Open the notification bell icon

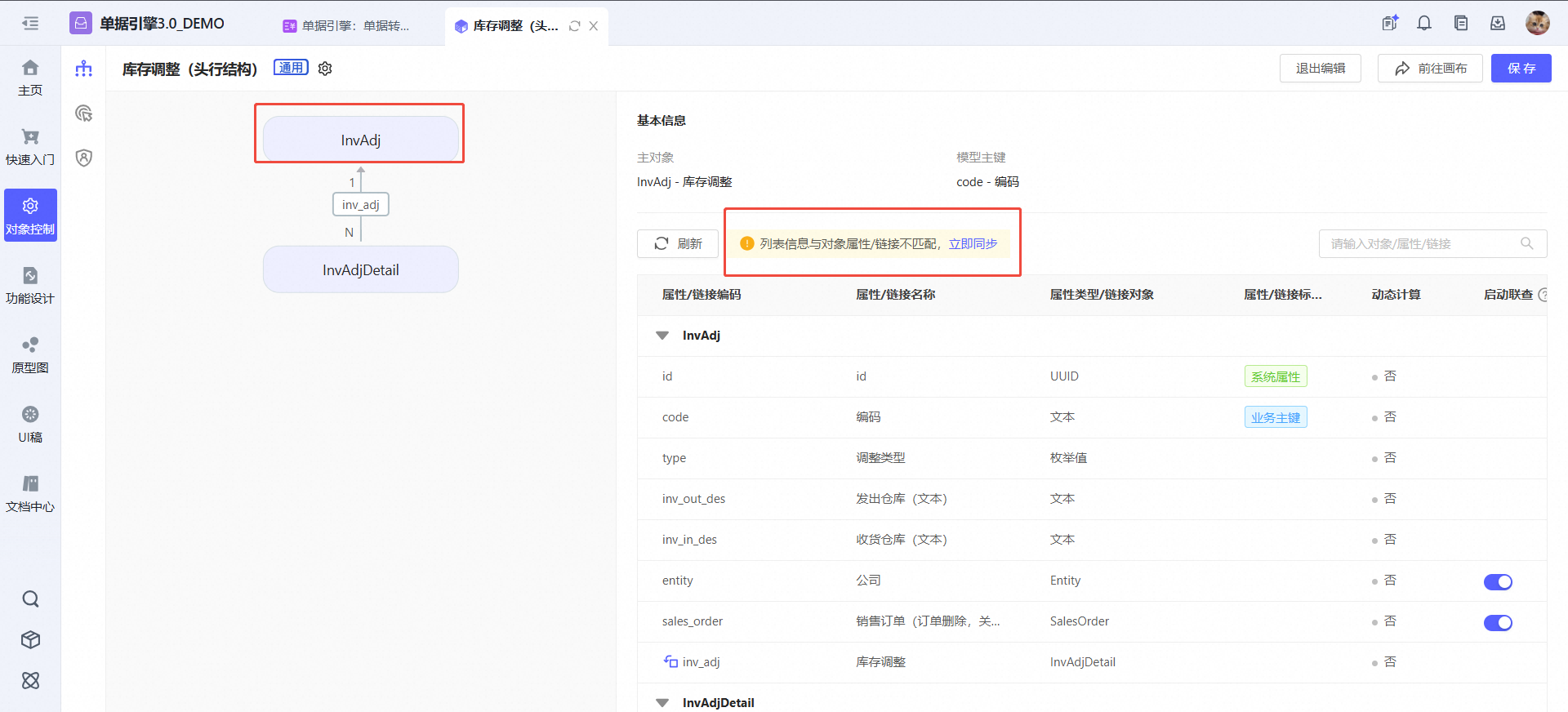coord(1424,24)
